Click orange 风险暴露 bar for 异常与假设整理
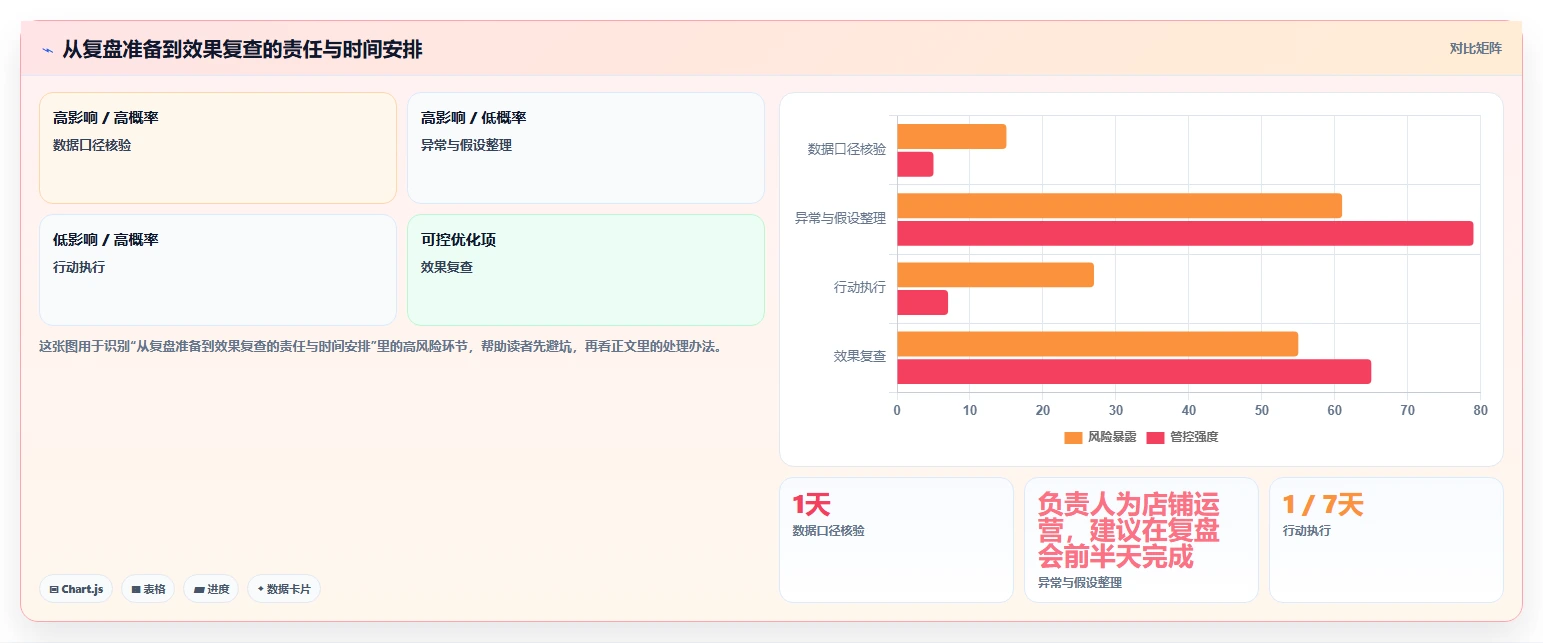This screenshot has width=1543, height=643. [x=1119, y=206]
